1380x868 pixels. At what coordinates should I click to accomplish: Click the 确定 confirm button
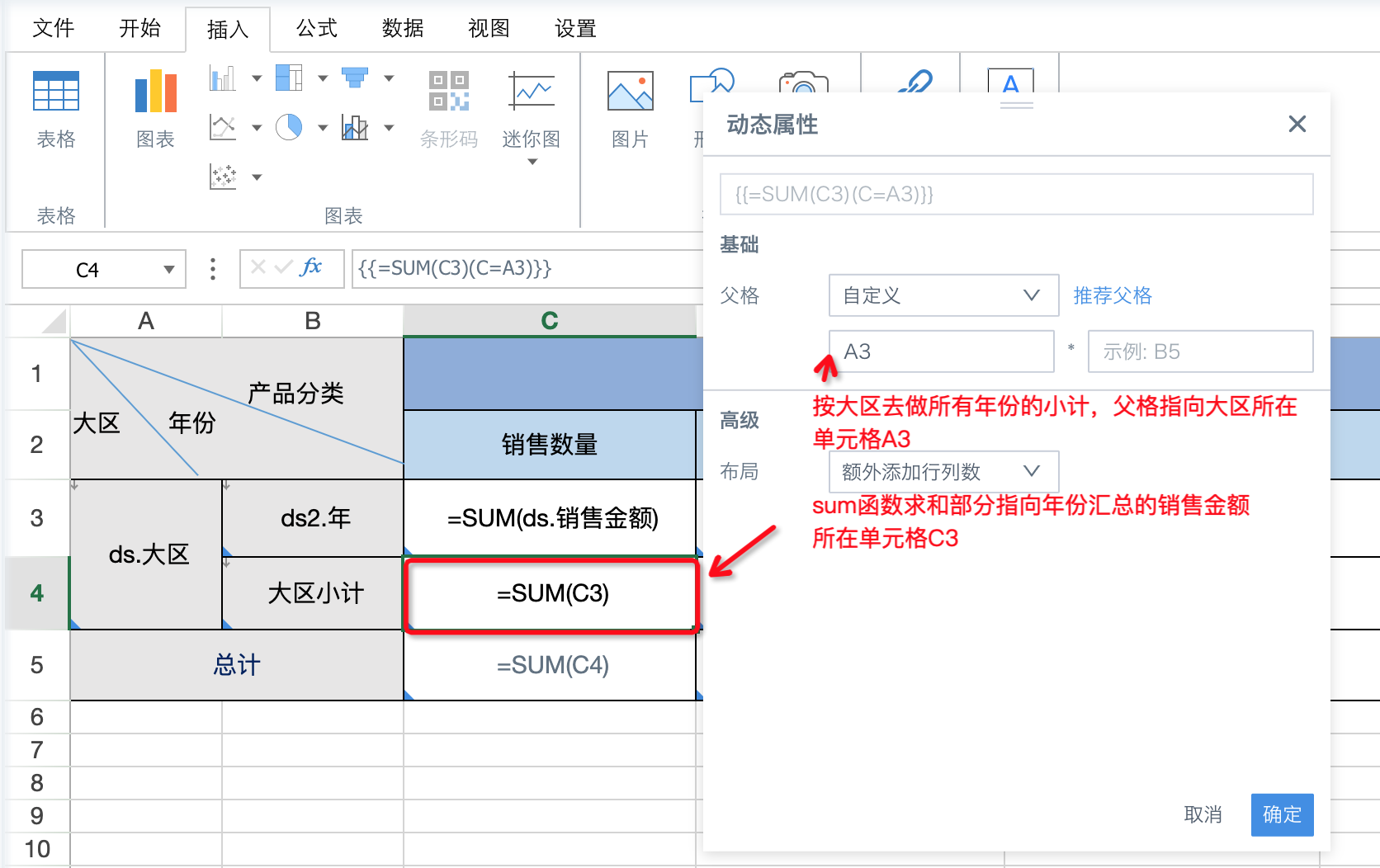(1281, 815)
